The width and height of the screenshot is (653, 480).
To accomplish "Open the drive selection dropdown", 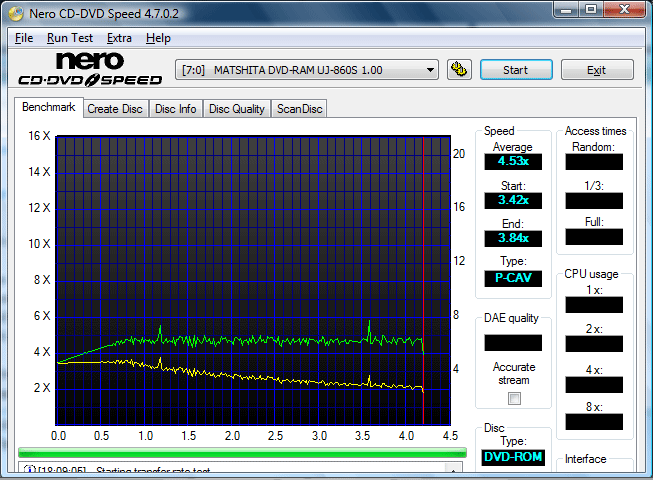I will tap(307, 70).
